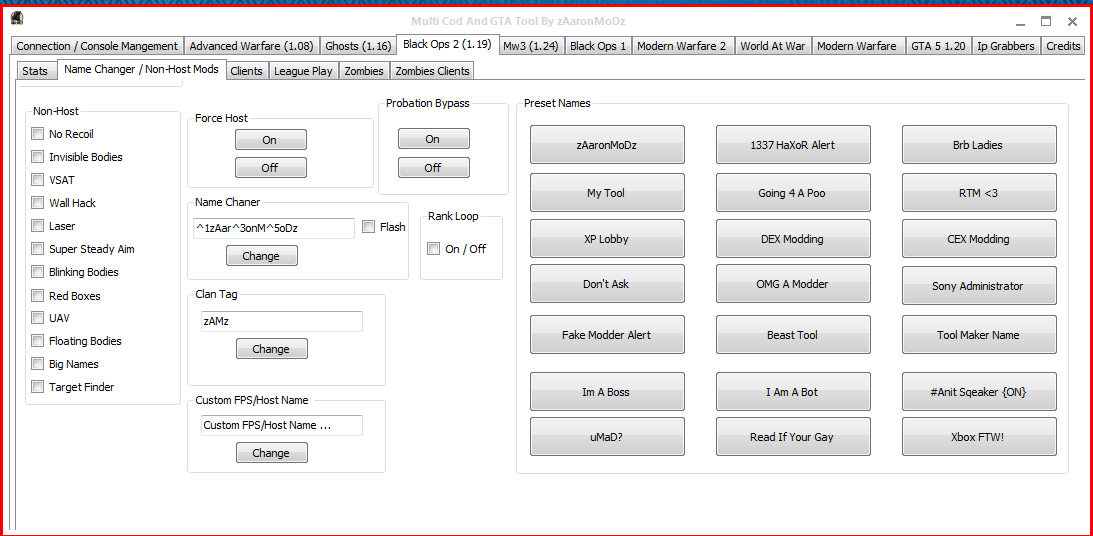The width and height of the screenshot is (1093, 536).
Task: Enable Floating Bodies checkbox
Action: [38, 341]
